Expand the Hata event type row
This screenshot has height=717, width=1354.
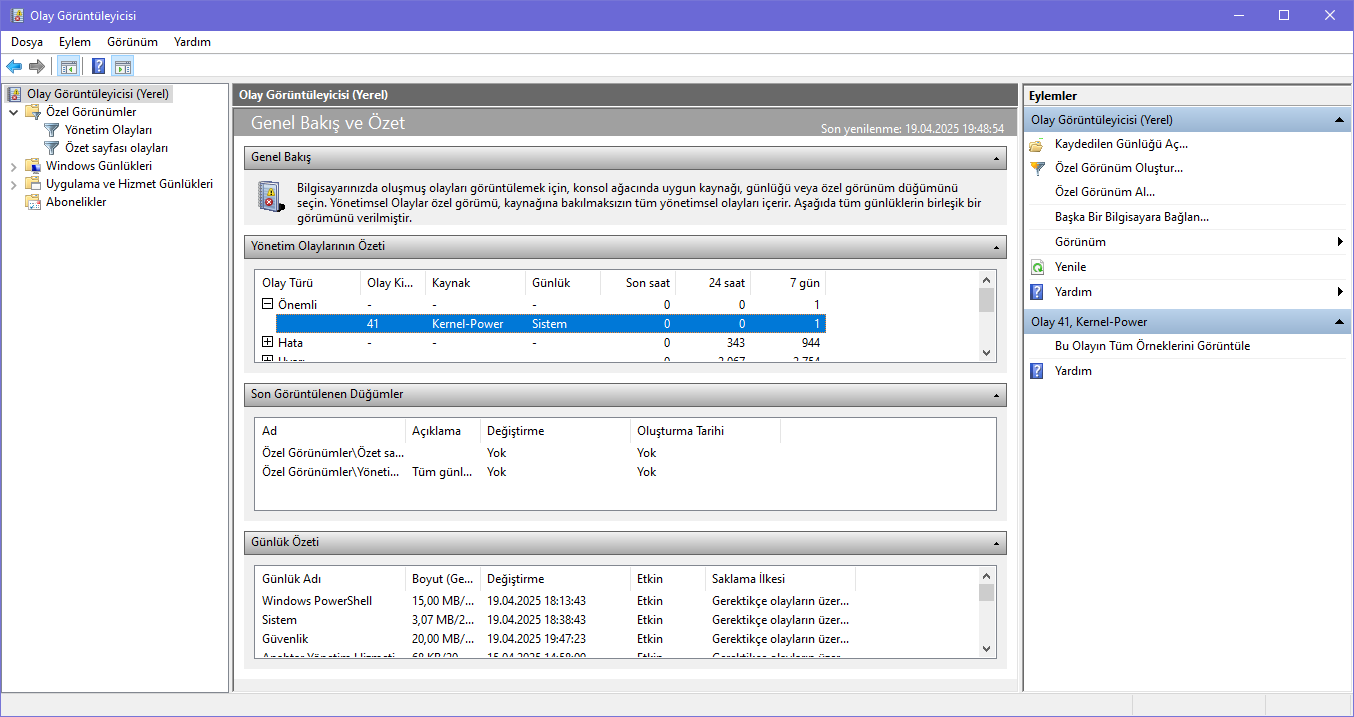coord(267,343)
